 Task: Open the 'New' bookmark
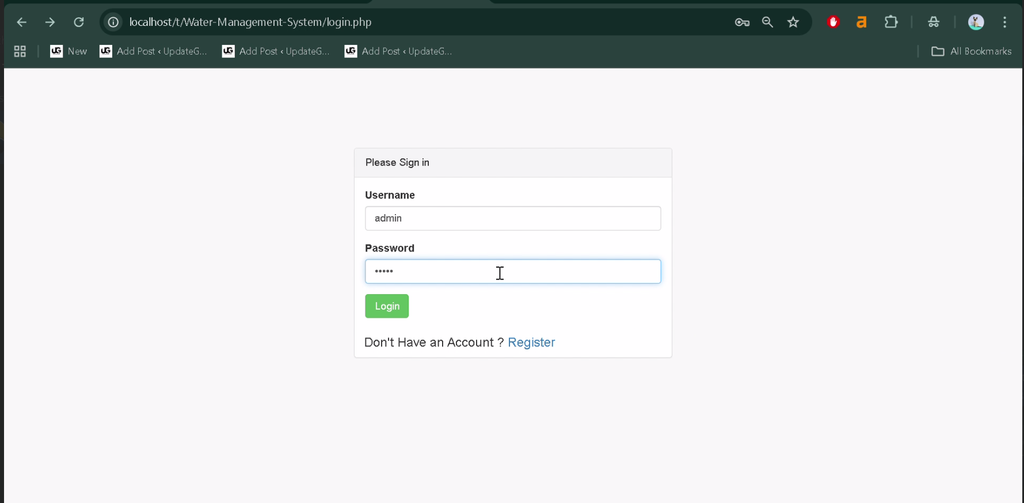tap(69, 51)
